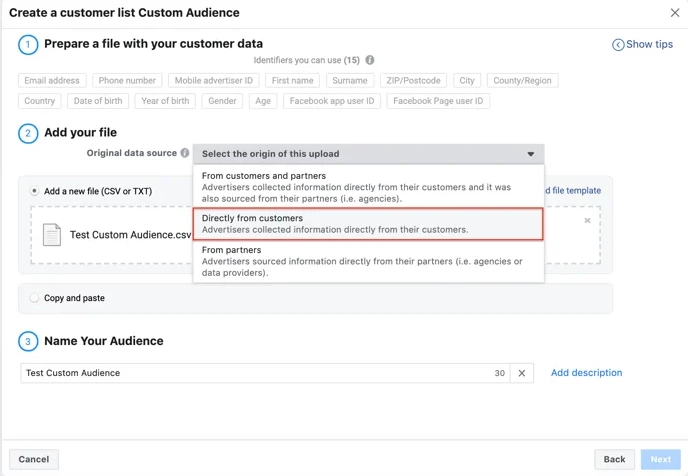Choose From partners option
Image resolution: width=688 pixels, height=476 pixels.
click(x=368, y=261)
